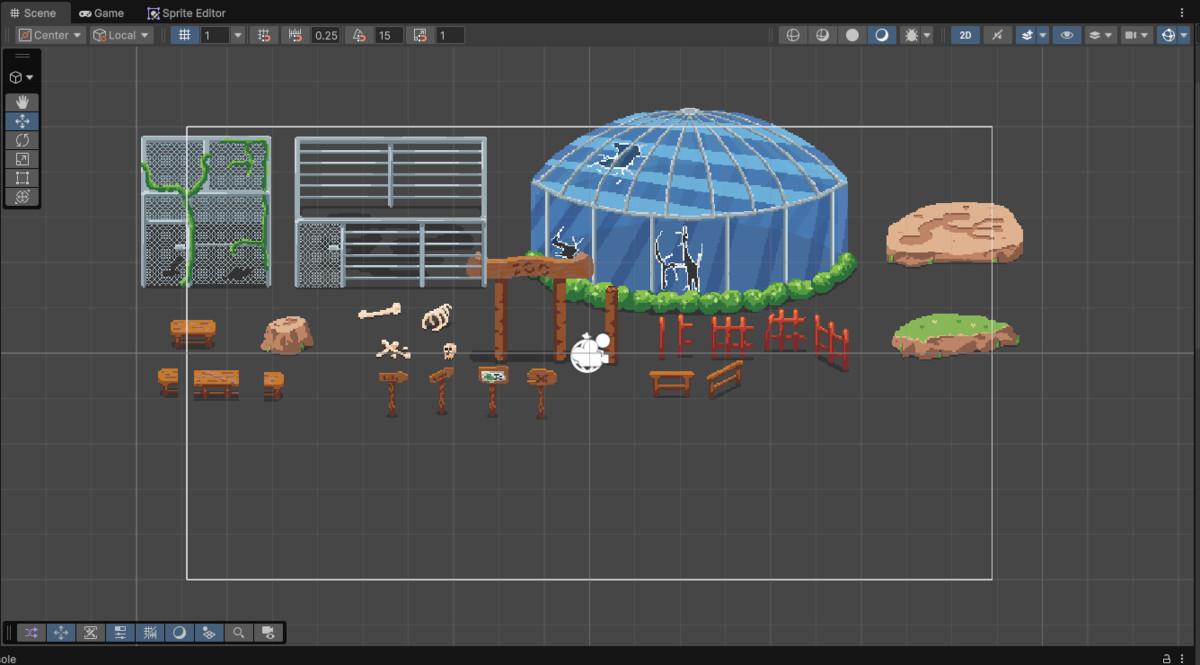Click the overlay drag handle above tools
Viewport: 1200px width, 665px height.
click(22, 56)
